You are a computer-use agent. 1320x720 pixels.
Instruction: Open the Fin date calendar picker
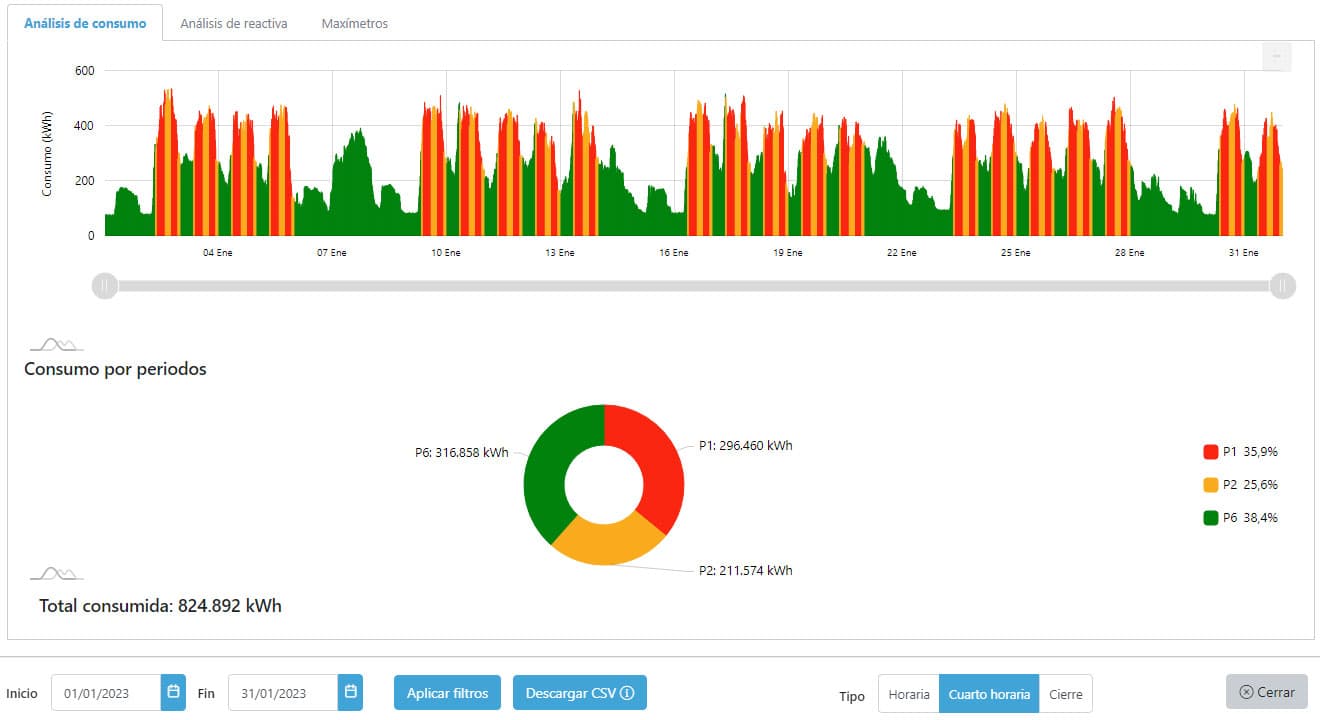pyautogui.click(x=350, y=692)
